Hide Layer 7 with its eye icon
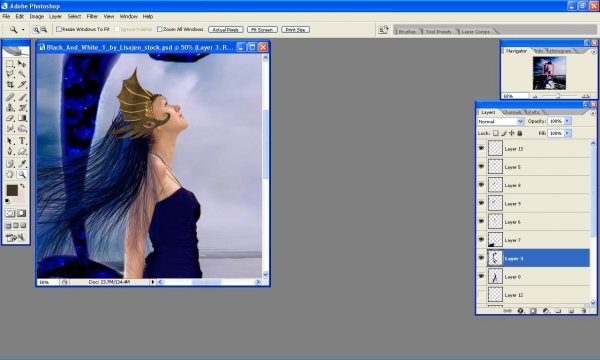600x360 pixels. (481, 239)
